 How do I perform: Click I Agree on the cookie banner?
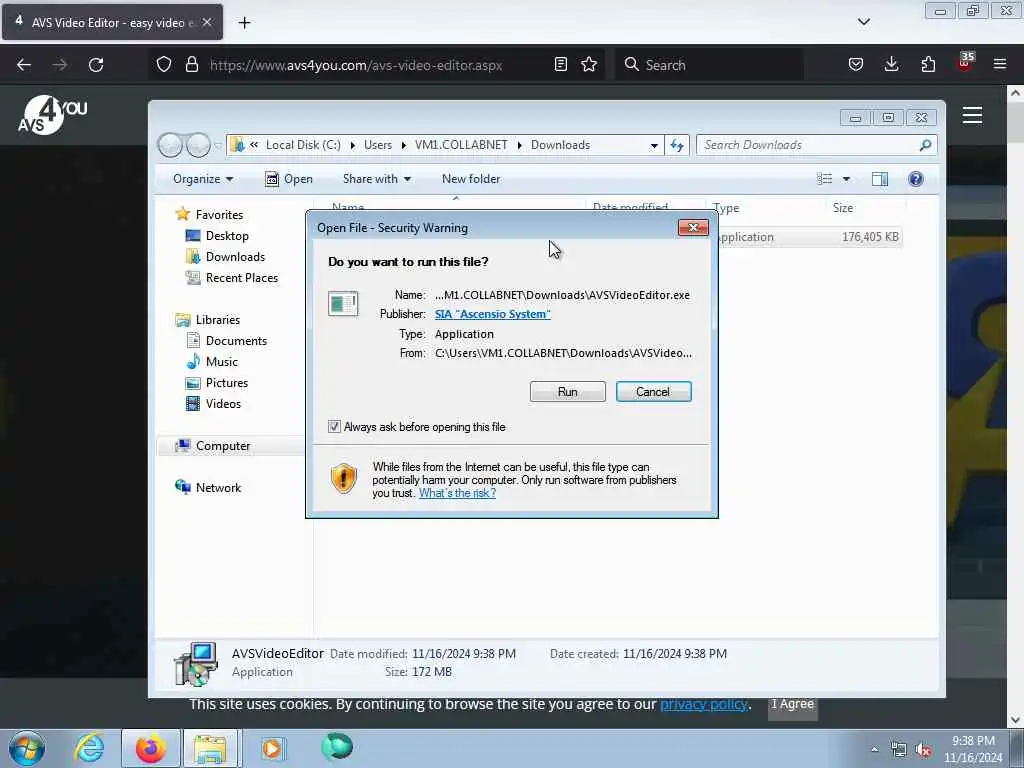pyautogui.click(x=792, y=705)
